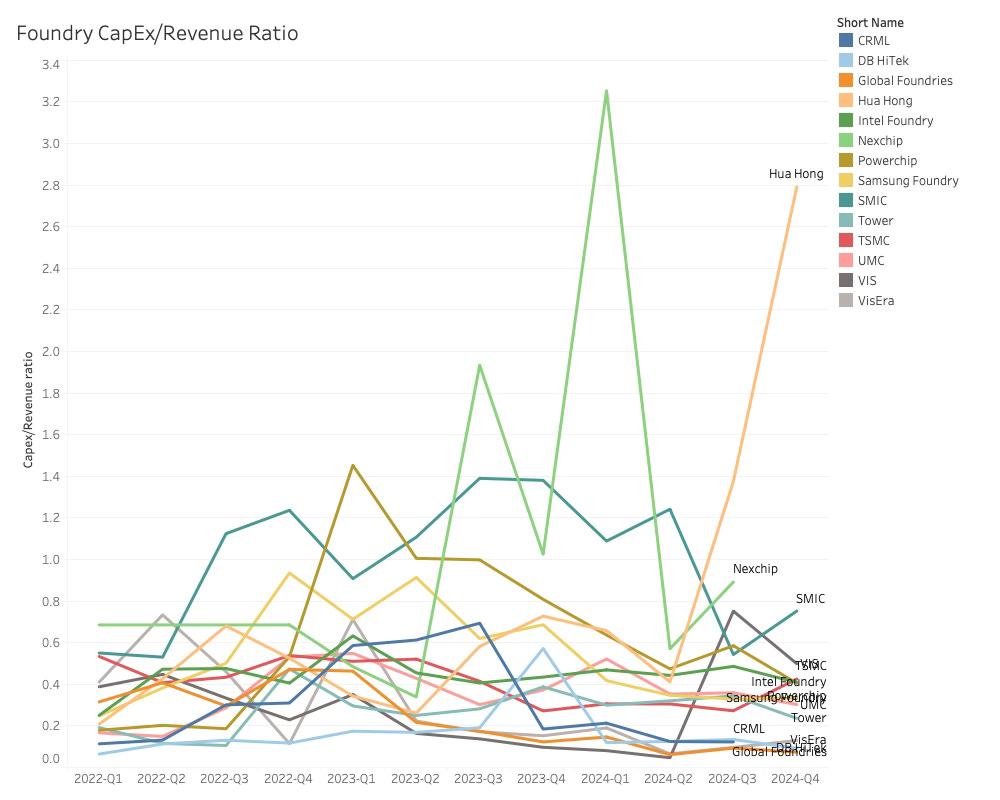Viewport: 1000px width, 800px height.
Task: Click the Powerchip peak point at 2023-Q1
Action: [x=353, y=466]
